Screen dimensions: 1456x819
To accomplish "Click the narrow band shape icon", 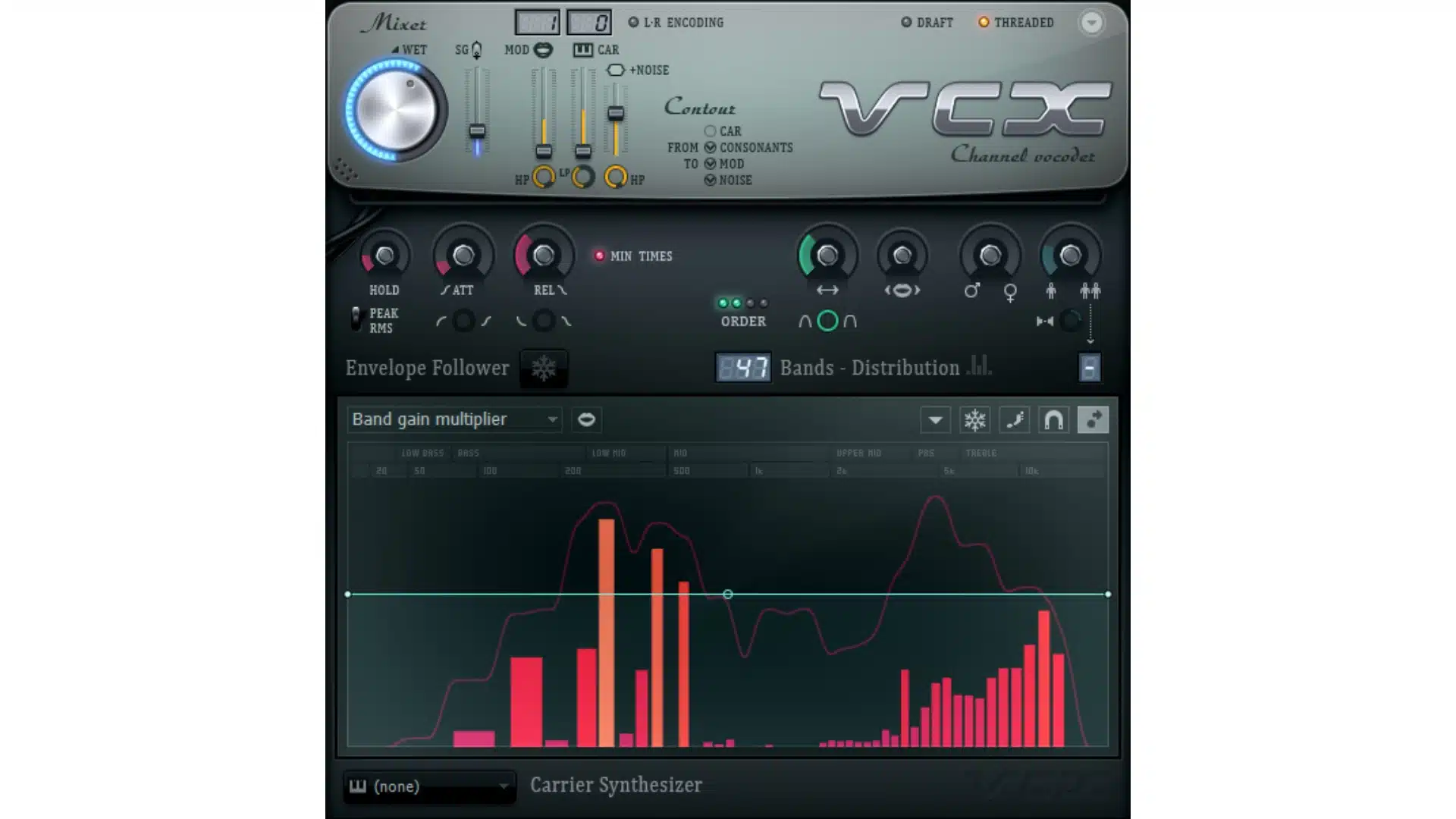I will (805, 322).
